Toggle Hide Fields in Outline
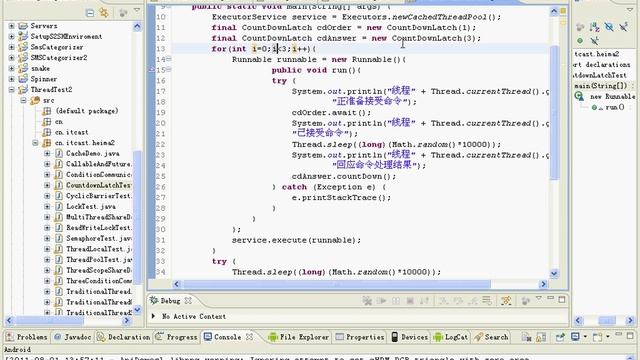This screenshot has width=640, height=360. point(609,27)
